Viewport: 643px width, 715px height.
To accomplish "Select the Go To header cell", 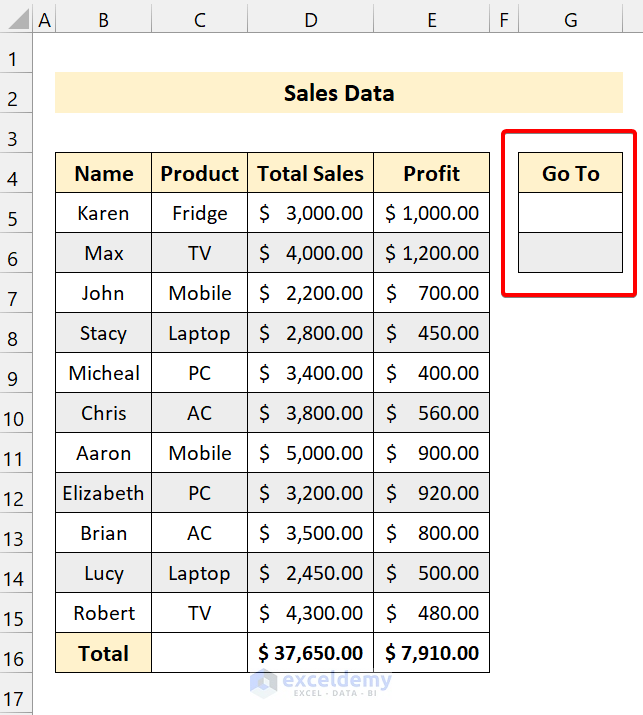I will click(570, 173).
